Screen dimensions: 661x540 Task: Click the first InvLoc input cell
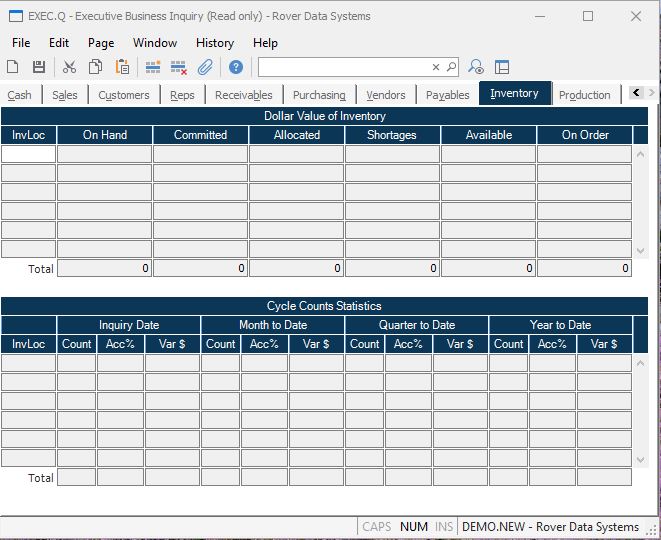[x=28, y=154]
